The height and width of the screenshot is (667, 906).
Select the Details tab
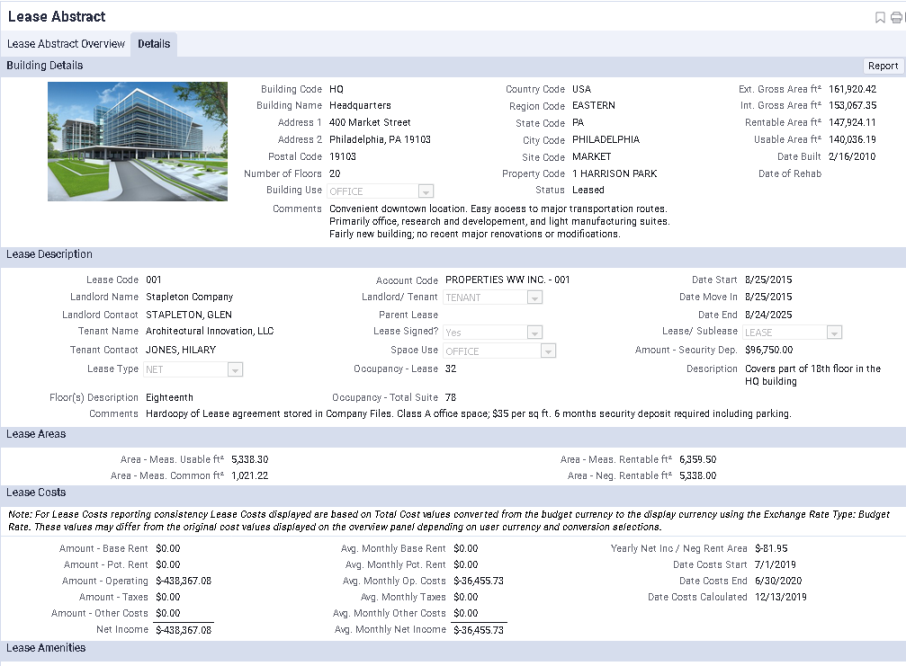[156, 43]
